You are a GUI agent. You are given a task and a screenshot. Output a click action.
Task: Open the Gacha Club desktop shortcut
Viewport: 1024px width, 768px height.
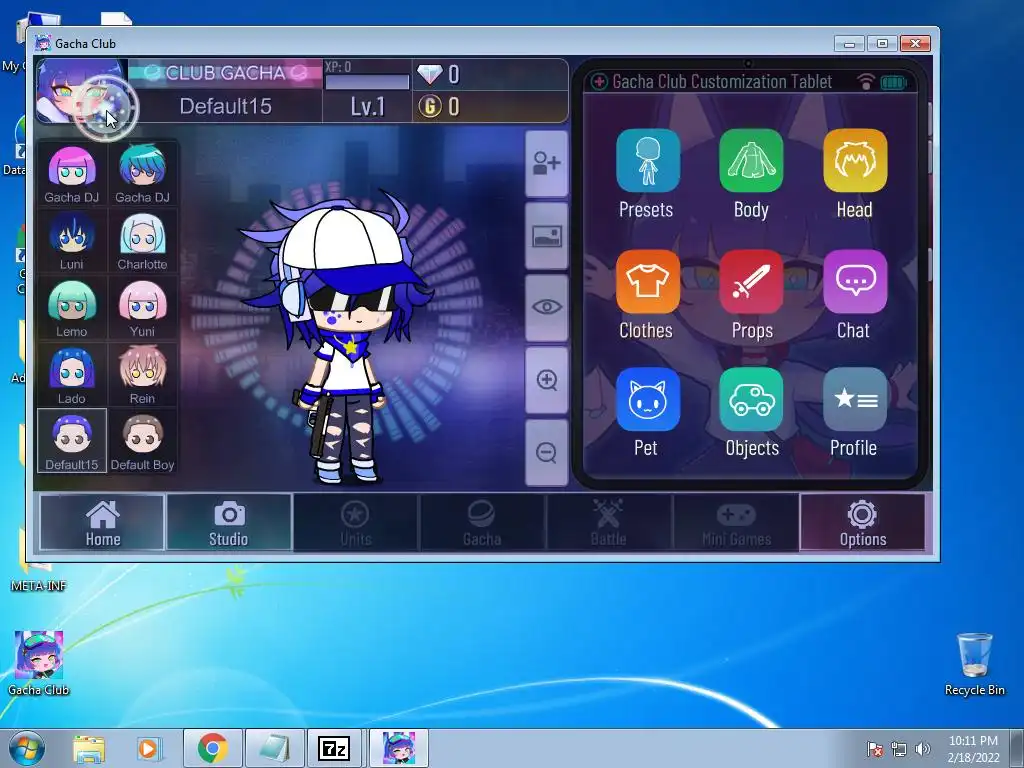click(39, 663)
